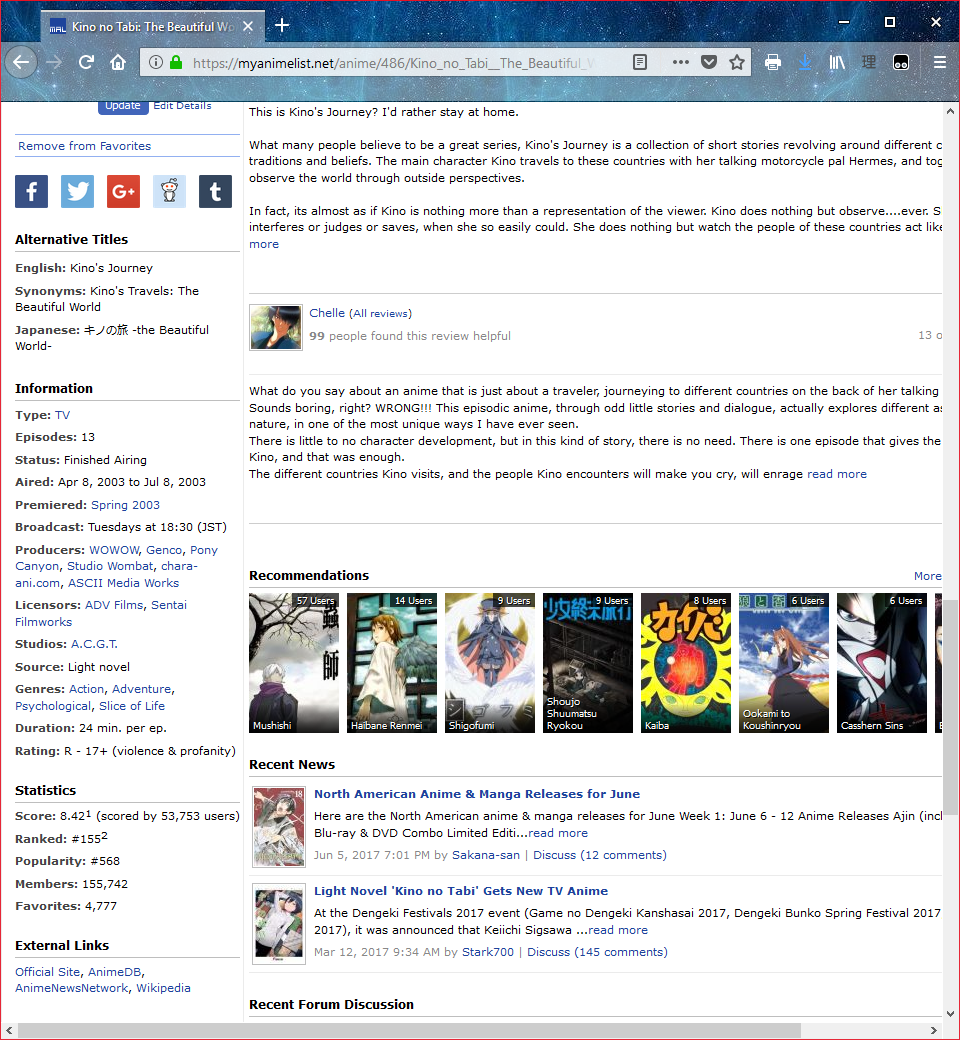The width and height of the screenshot is (960, 1040).
Task: Bookmark this page with star icon
Action: coord(737,62)
